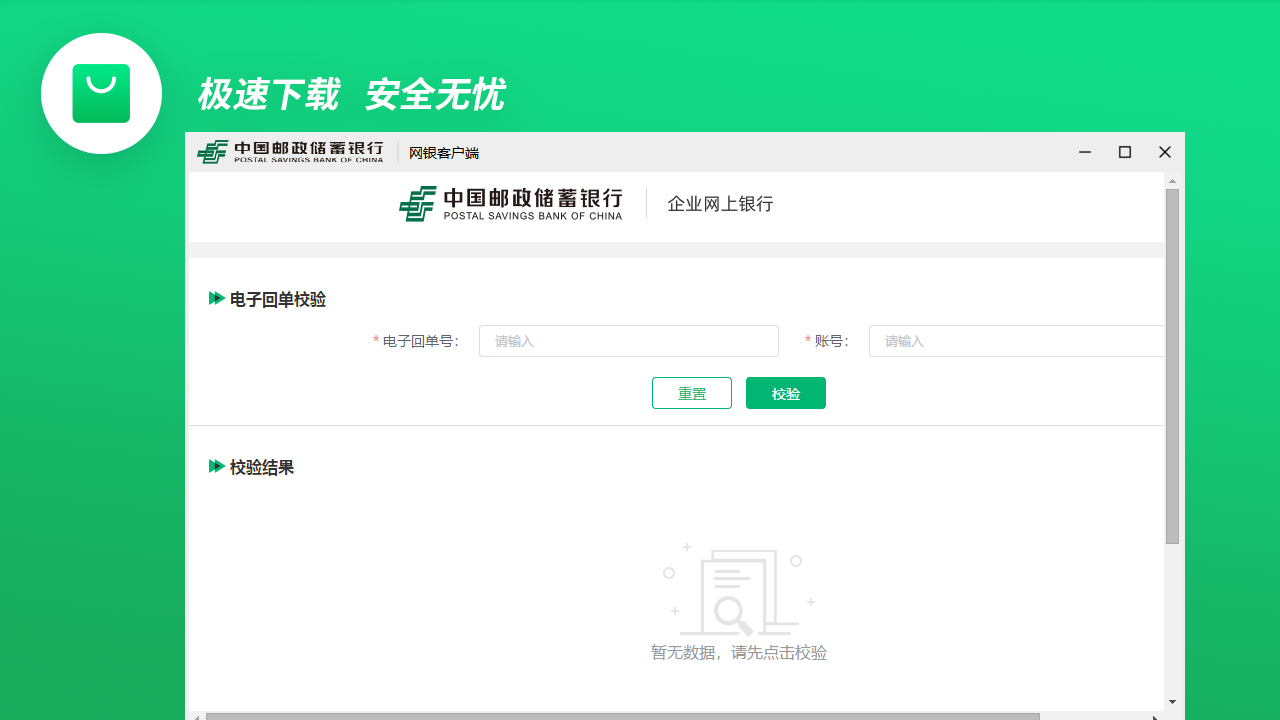The width and height of the screenshot is (1280, 720).
Task: Click the green arrow icon beside 电子回单校验
Action: [x=218, y=297]
